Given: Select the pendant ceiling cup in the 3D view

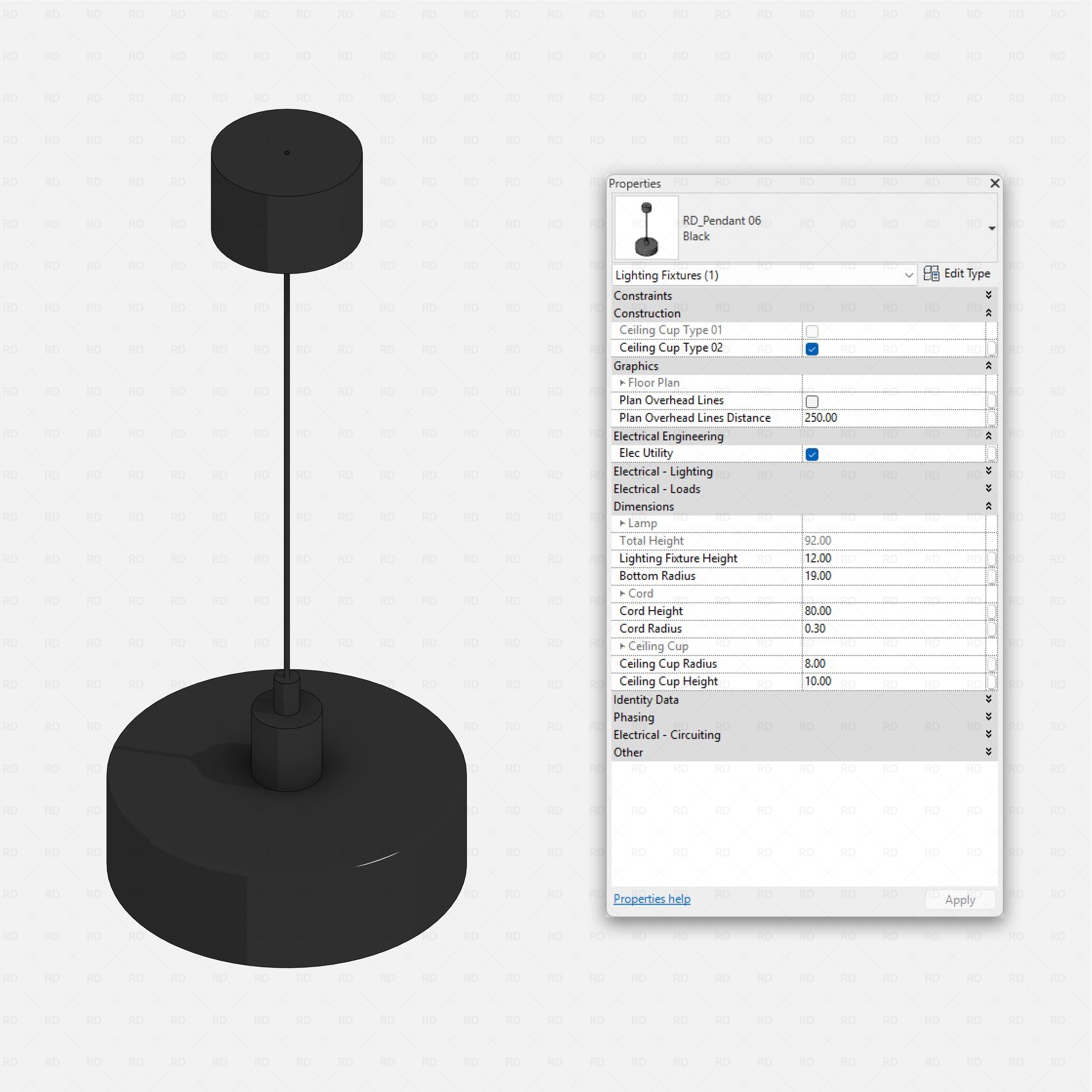Looking at the screenshot, I should click(x=287, y=191).
